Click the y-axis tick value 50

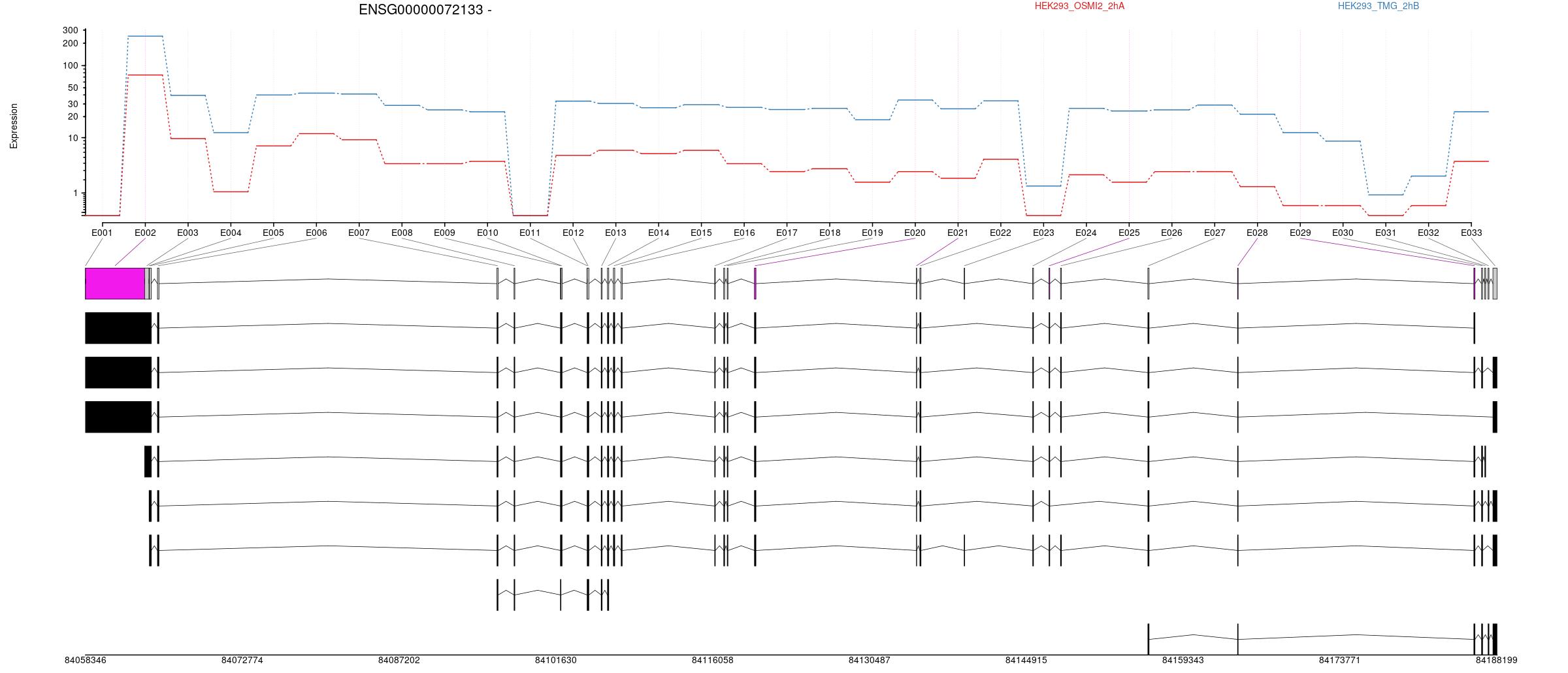(x=73, y=88)
